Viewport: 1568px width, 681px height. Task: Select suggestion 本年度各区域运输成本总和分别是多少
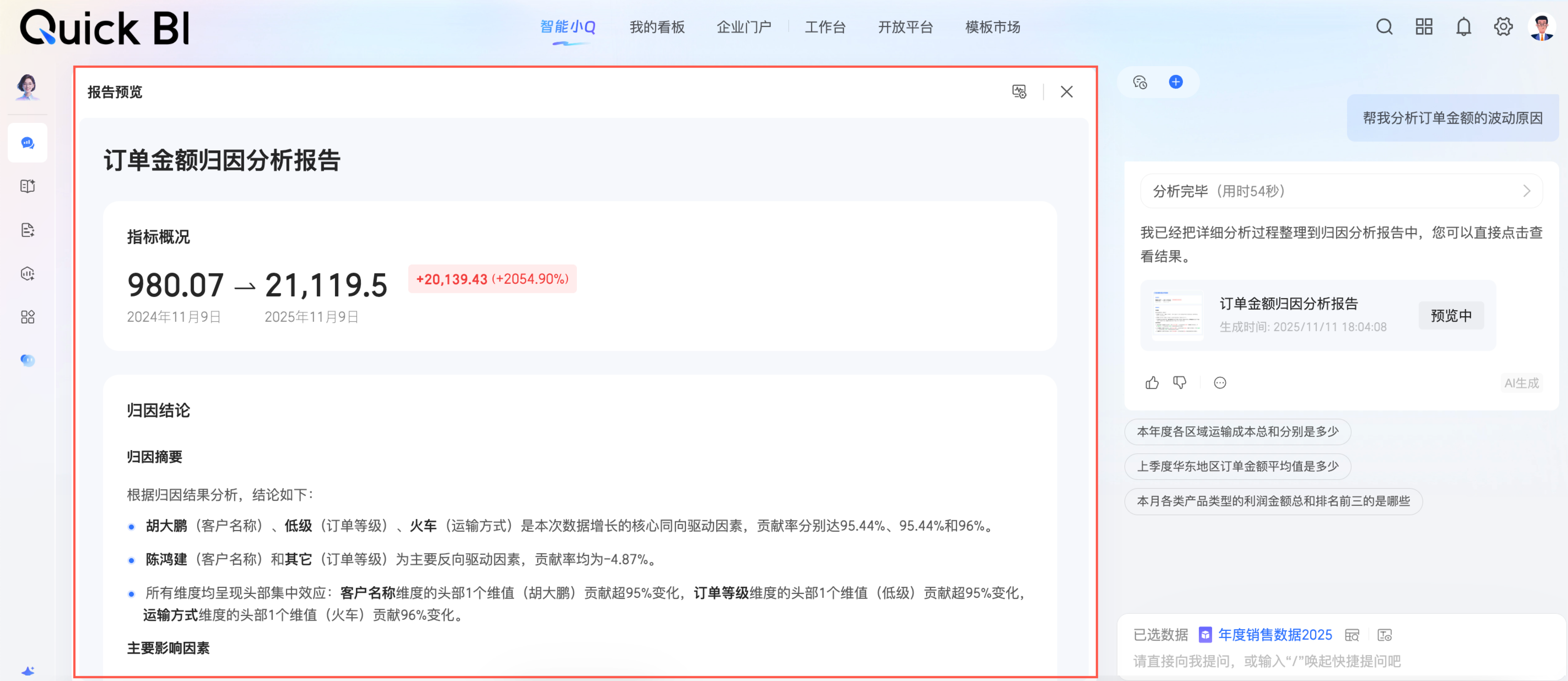tap(1237, 431)
